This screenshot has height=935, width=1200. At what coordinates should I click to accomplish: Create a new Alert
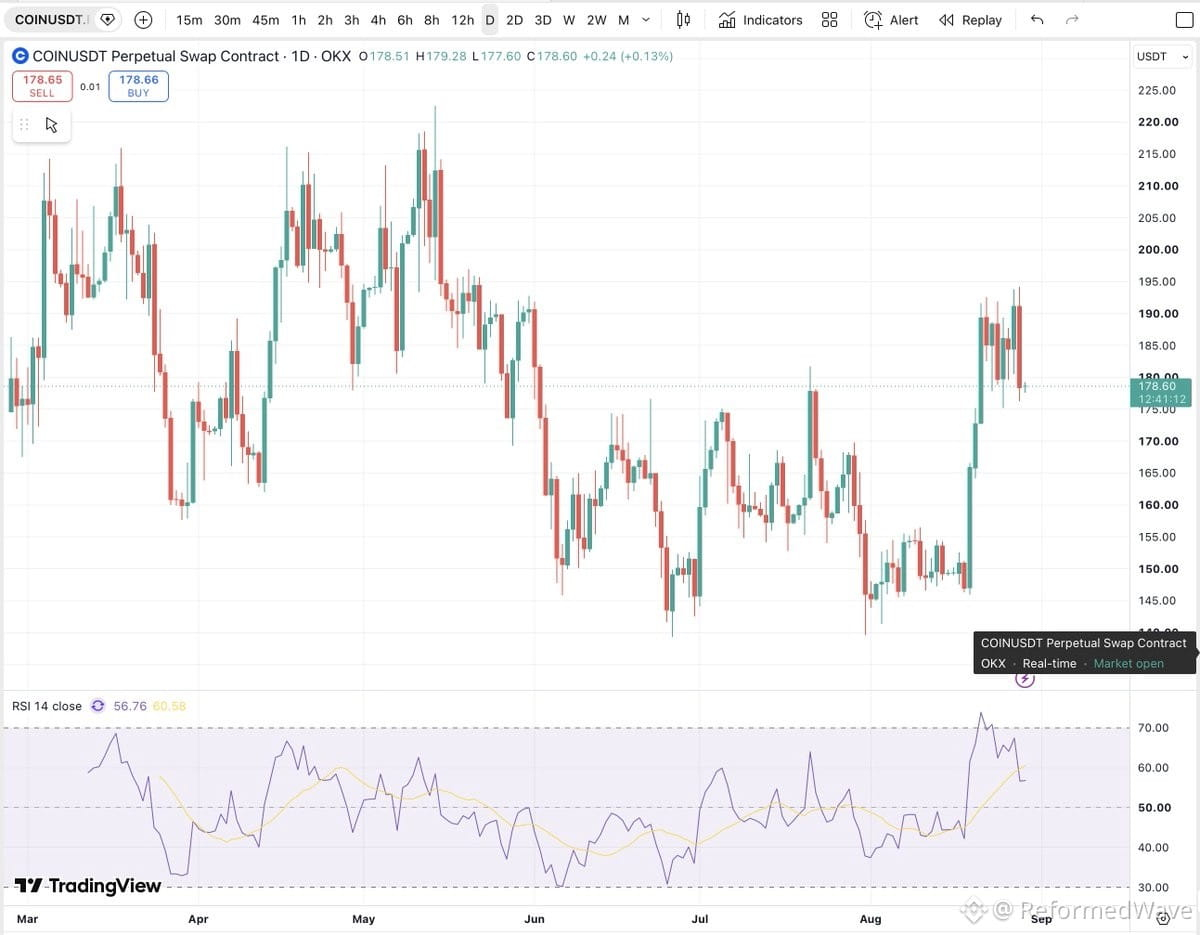click(x=891, y=20)
